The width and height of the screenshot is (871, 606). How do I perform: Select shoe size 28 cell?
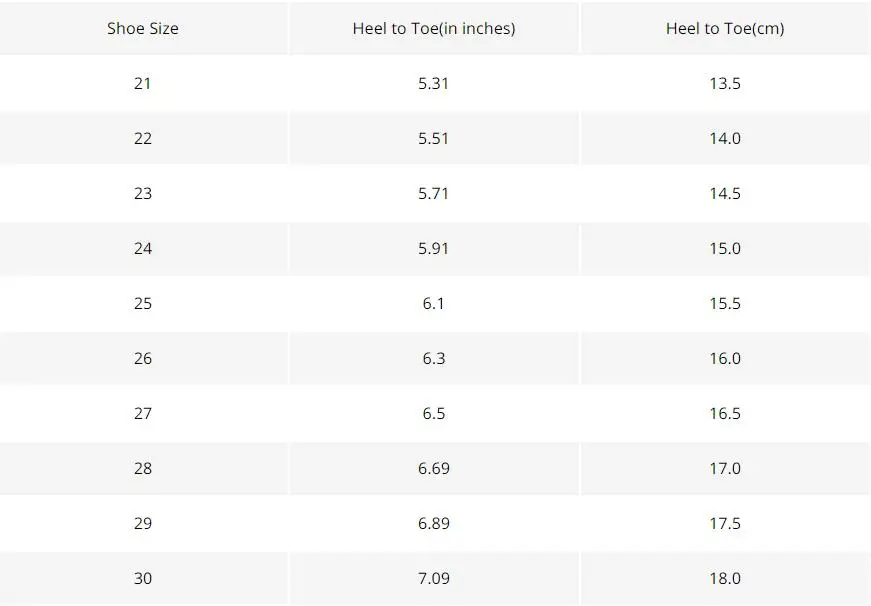tap(143, 468)
